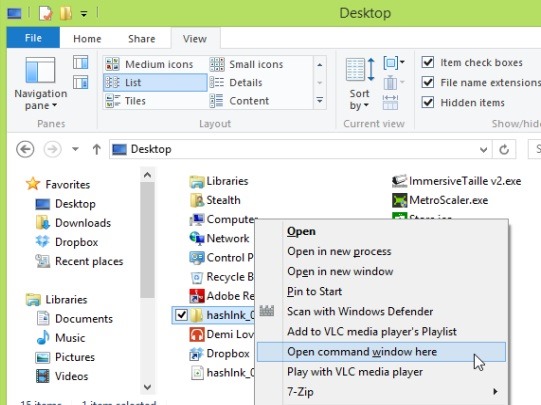Choose Medium icons layout
This screenshot has width=541, height=405.
(149, 64)
